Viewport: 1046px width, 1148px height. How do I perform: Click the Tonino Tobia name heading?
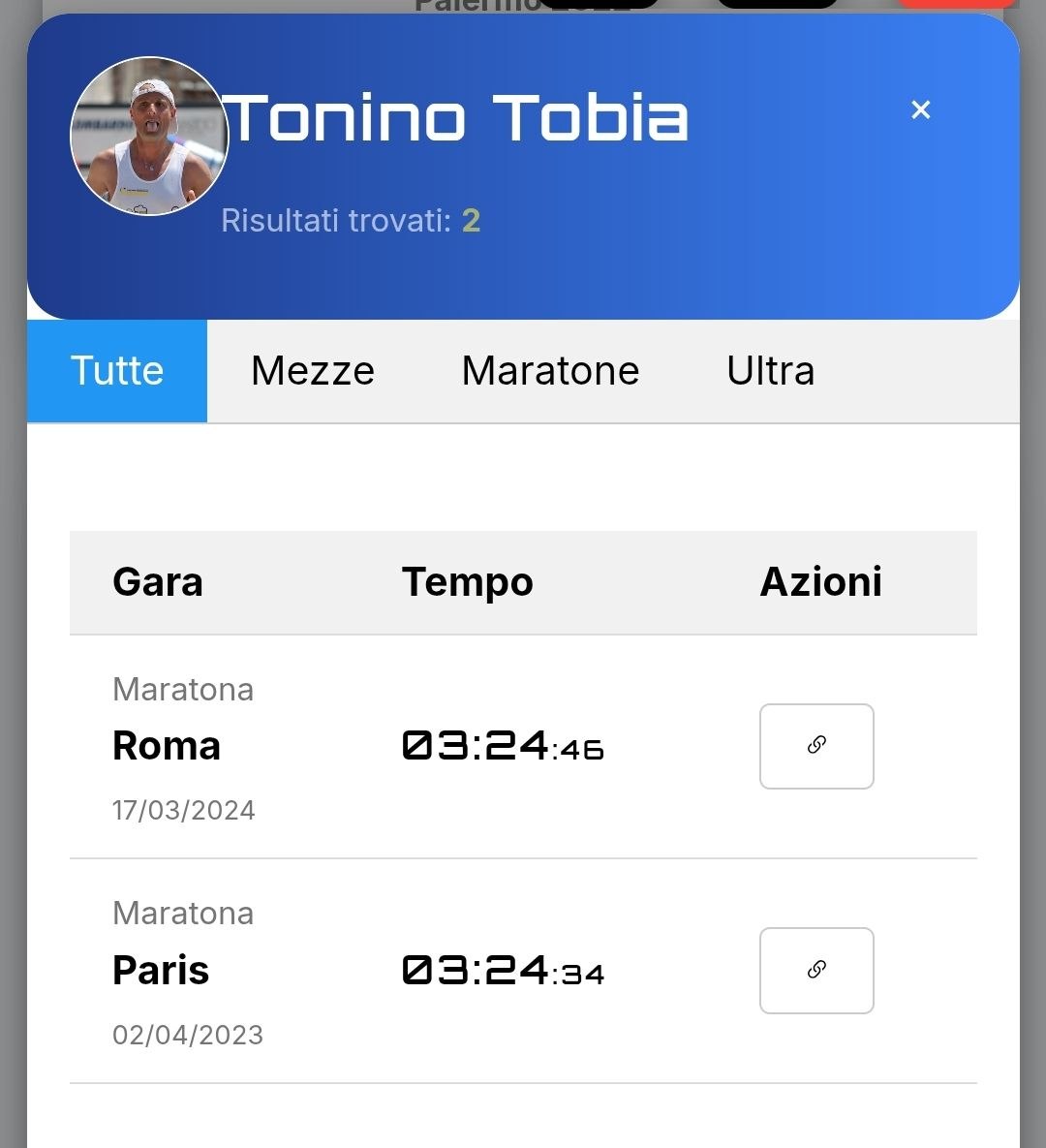[457, 118]
